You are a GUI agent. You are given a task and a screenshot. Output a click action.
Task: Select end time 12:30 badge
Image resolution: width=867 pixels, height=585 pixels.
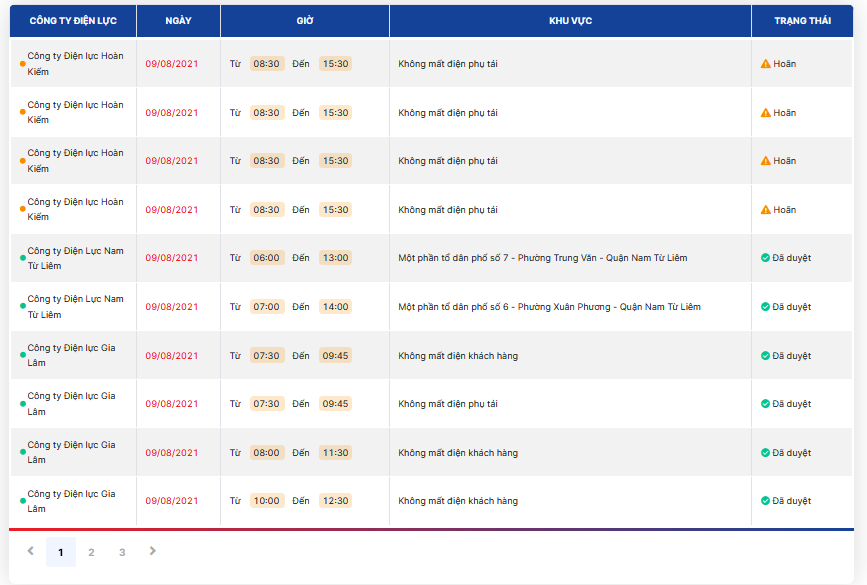(336, 501)
